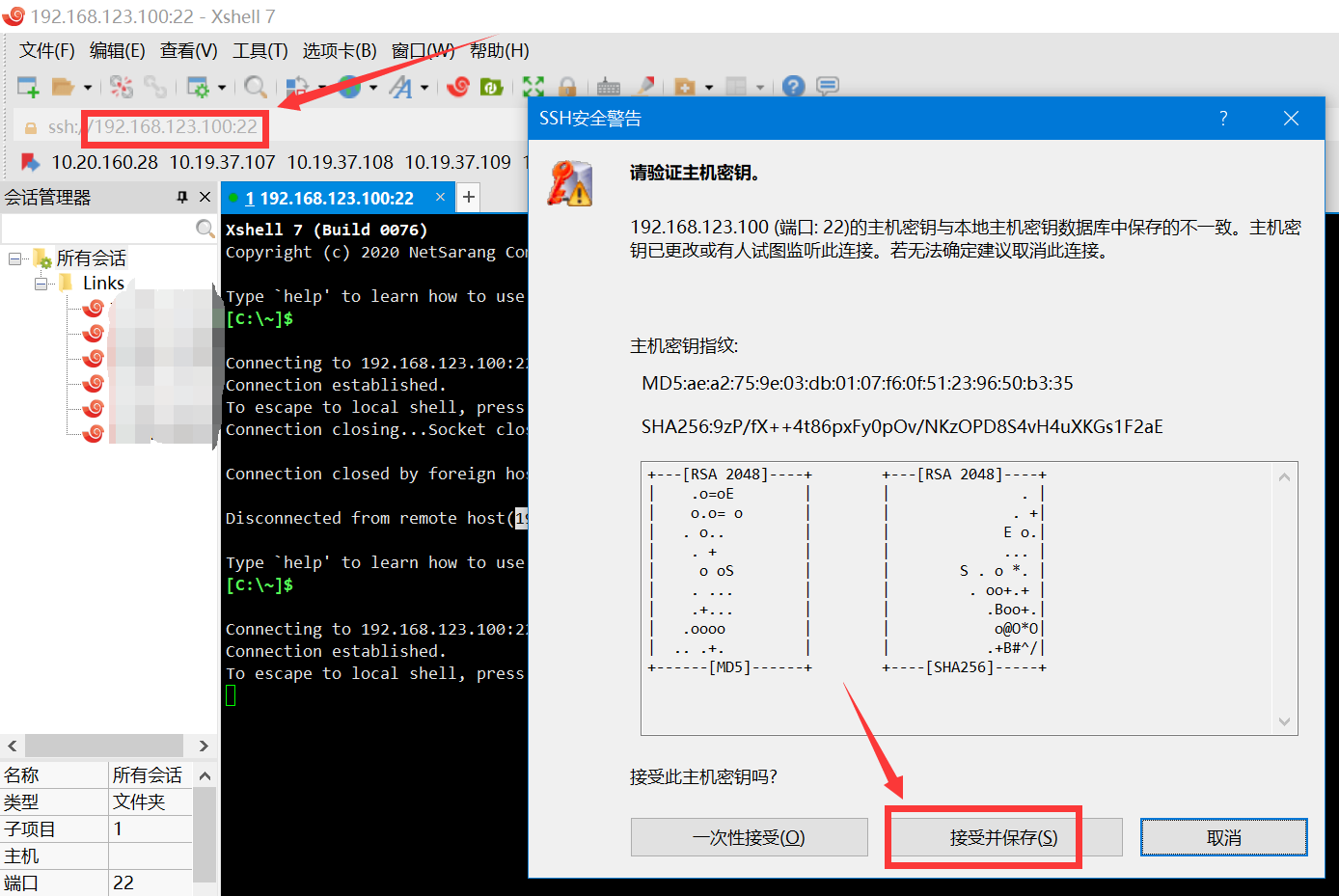Click the pane Layout toolbar icon
Viewport: 1339px width, 896px height.
(736, 87)
